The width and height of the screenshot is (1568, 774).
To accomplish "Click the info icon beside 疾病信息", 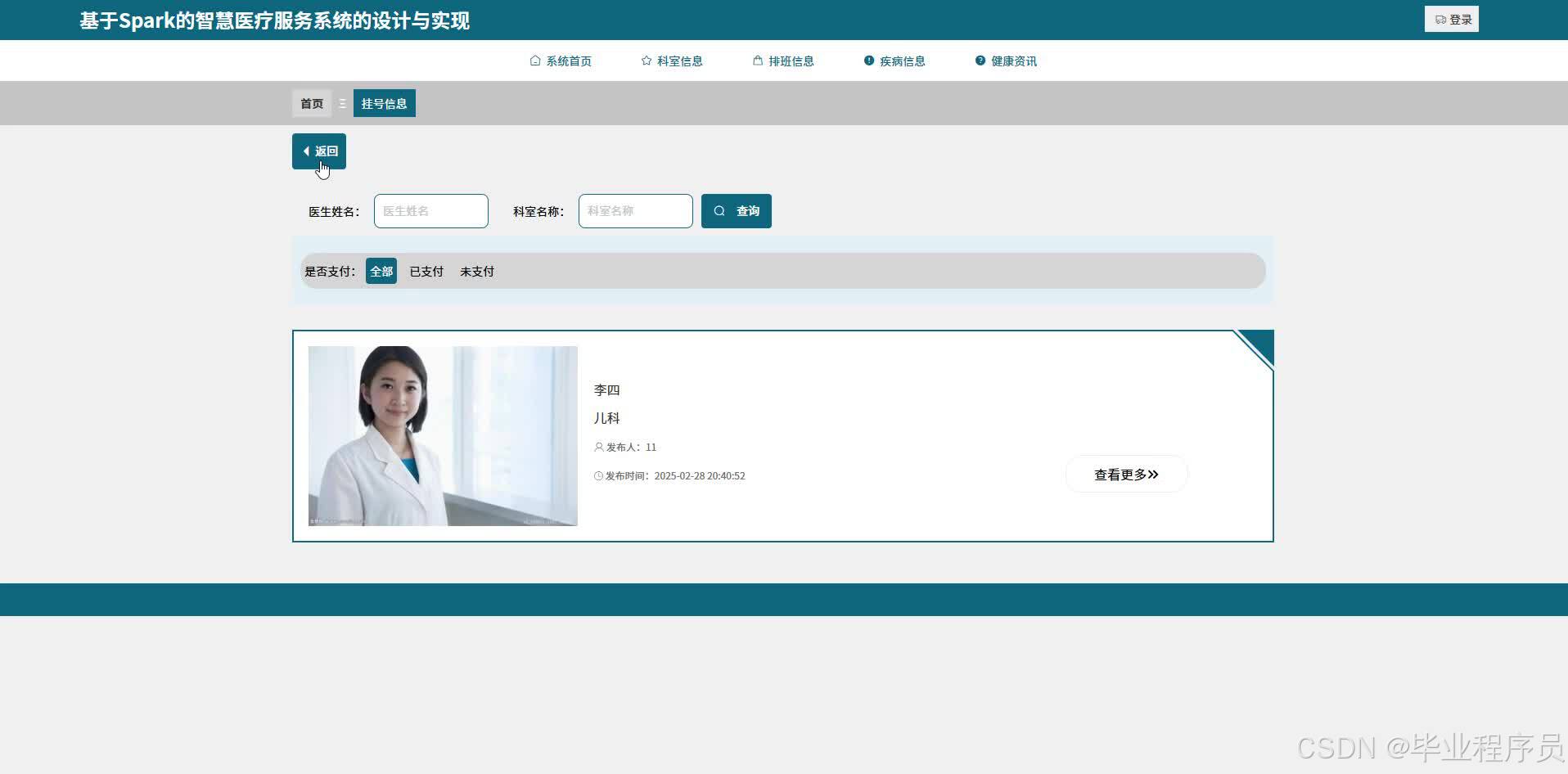I will [868, 60].
